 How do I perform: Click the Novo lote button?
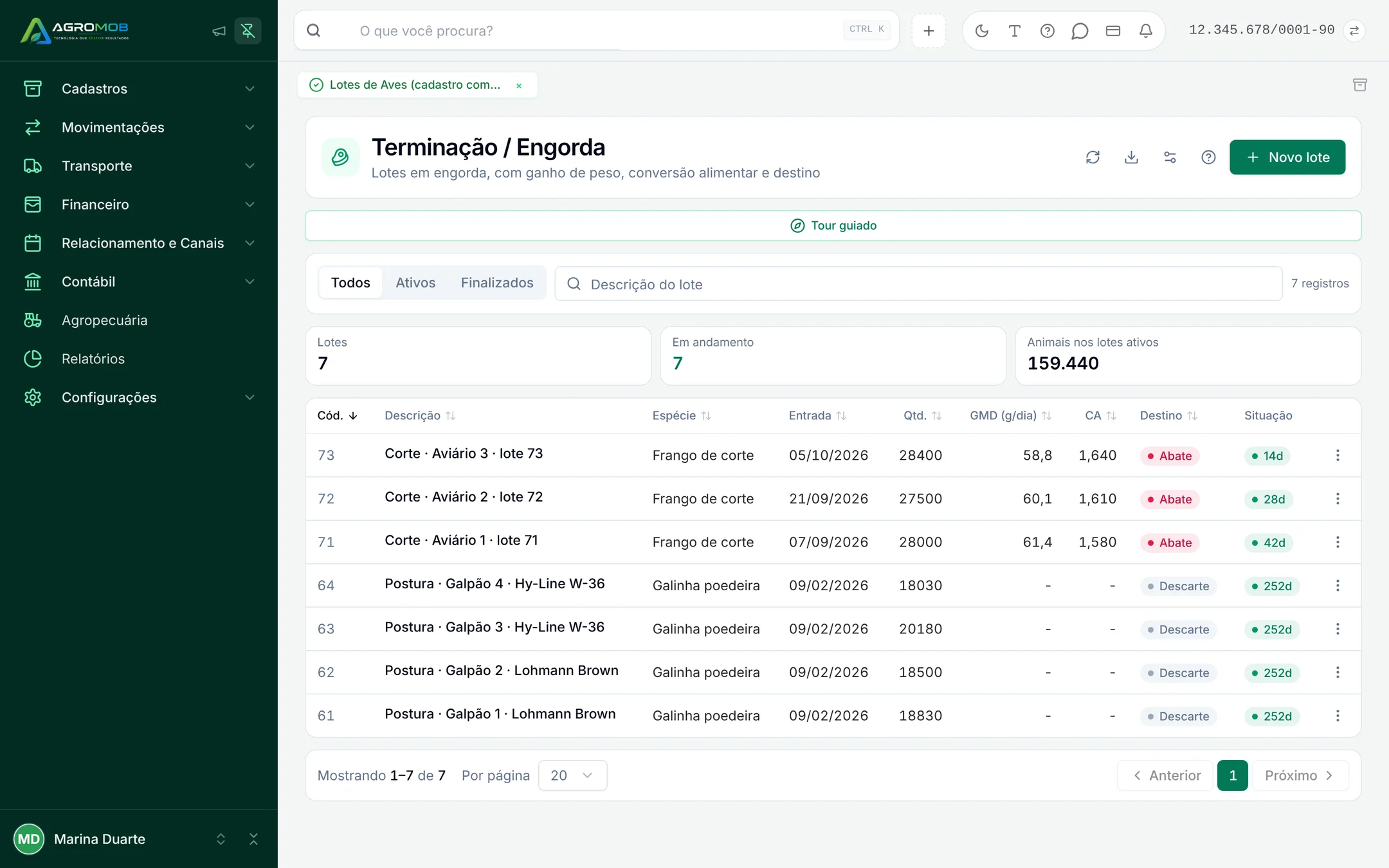(x=1287, y=158)
